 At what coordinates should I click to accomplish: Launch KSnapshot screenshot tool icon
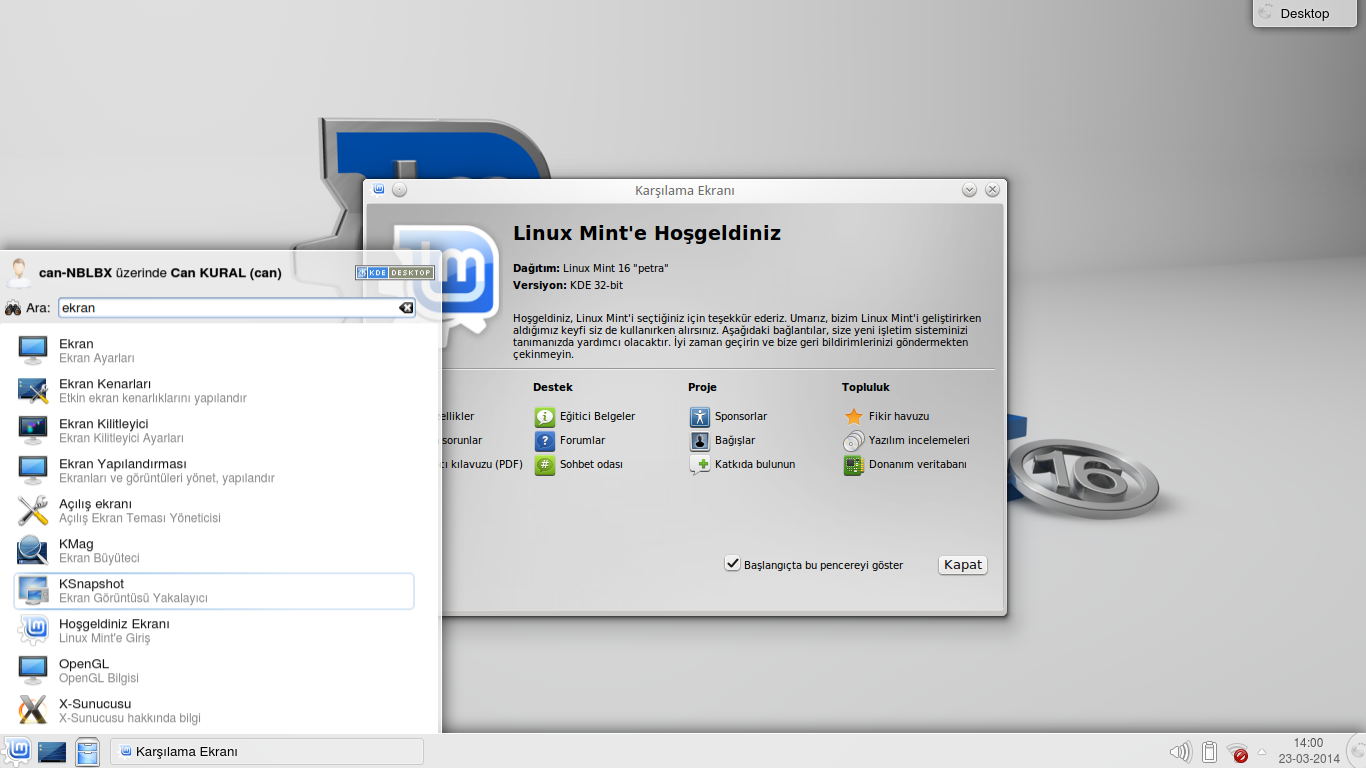pyautogui.click(x=33, y=590)
